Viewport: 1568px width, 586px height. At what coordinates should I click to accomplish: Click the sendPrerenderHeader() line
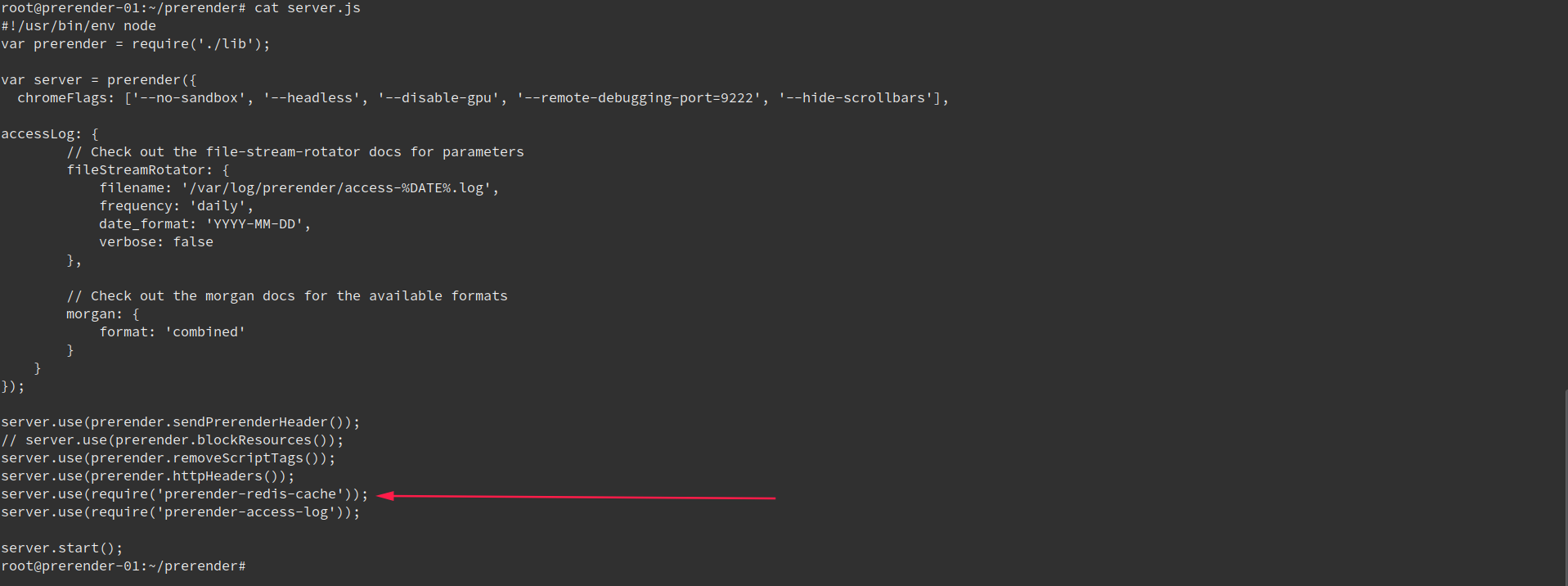pyautogui.click(x=181, y=422)
